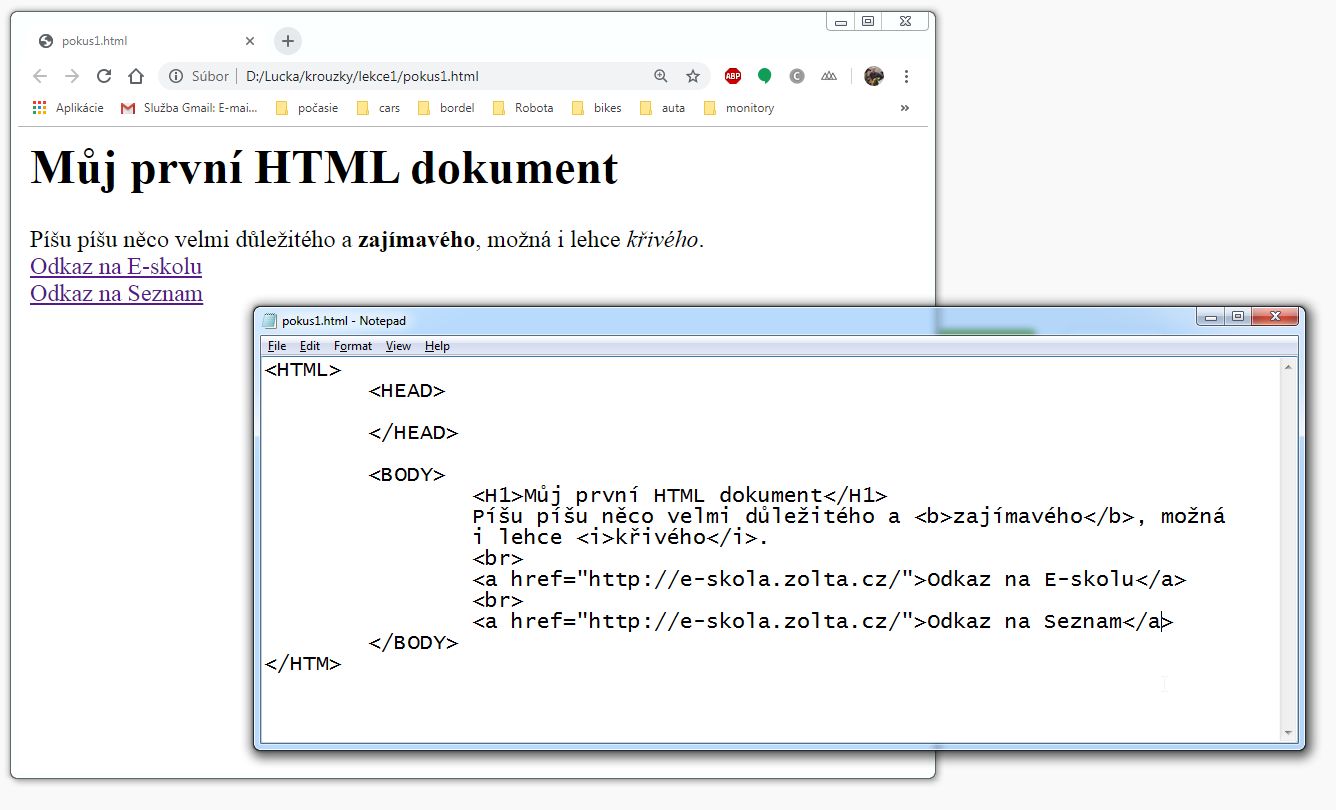The image size is (1336, 810).
Task: Expand the monitory bookmark folder
Action: point(739,108)
